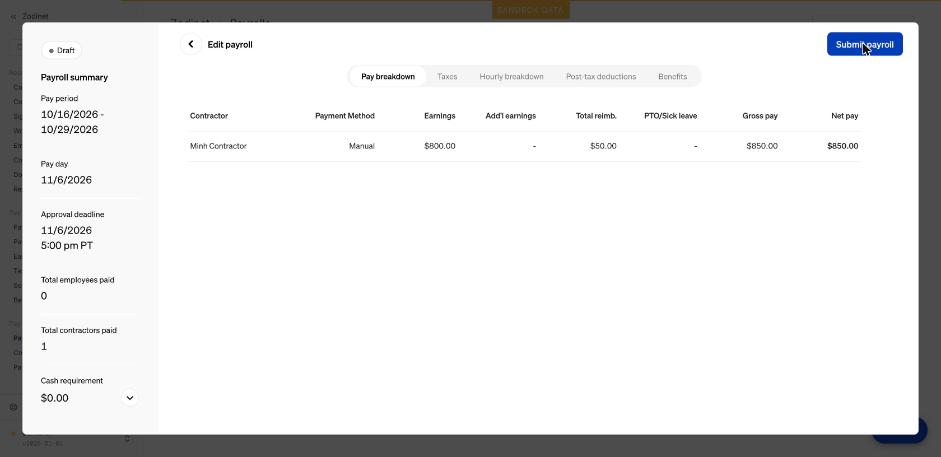Select the Minh Contractor row name

point(218,146)
